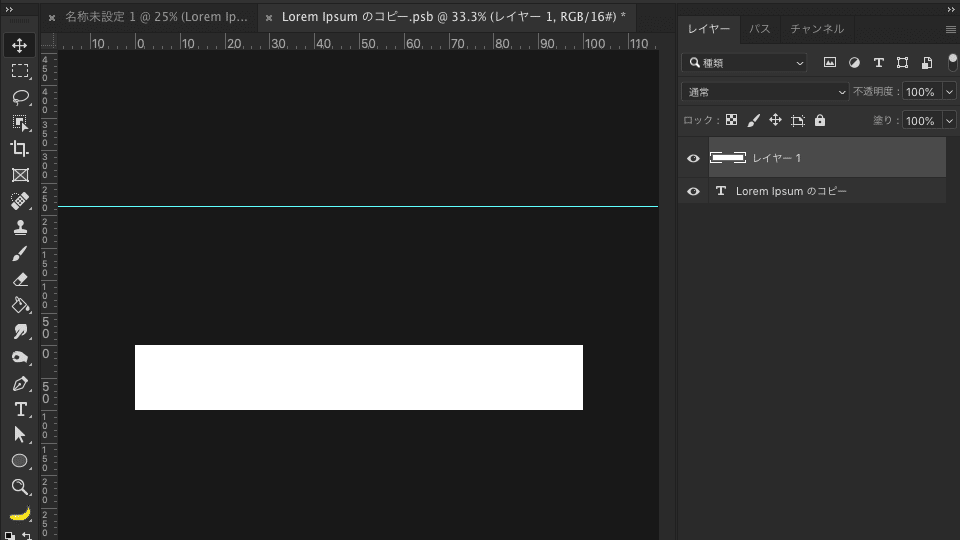Select the Move tool
This screenshot has width=960, height=540.
pyautogui.click(x=20, y=45)
